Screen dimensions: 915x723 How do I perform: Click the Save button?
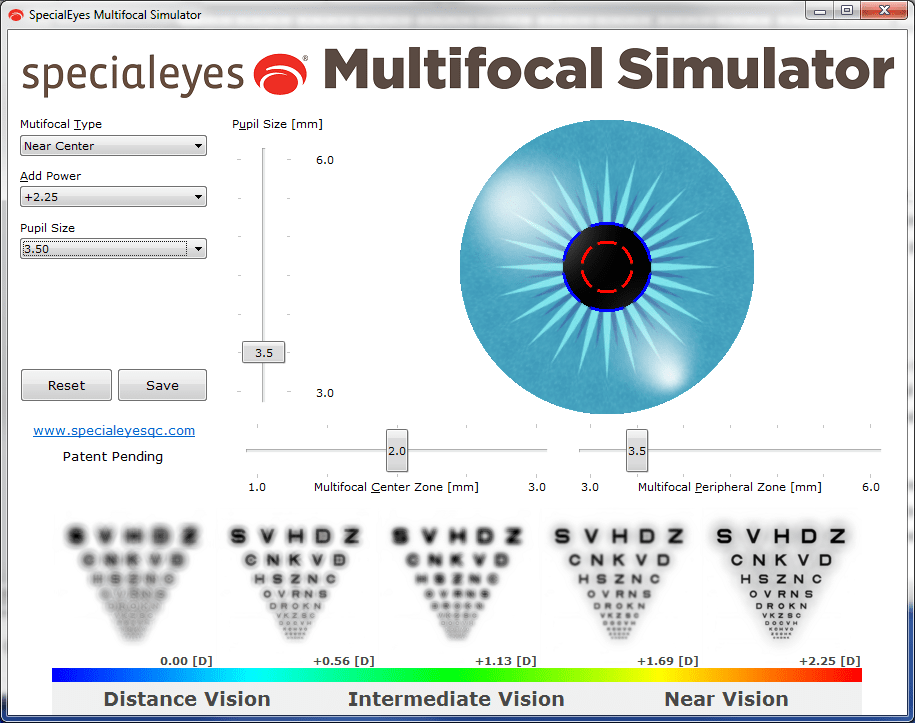point(162,385)
